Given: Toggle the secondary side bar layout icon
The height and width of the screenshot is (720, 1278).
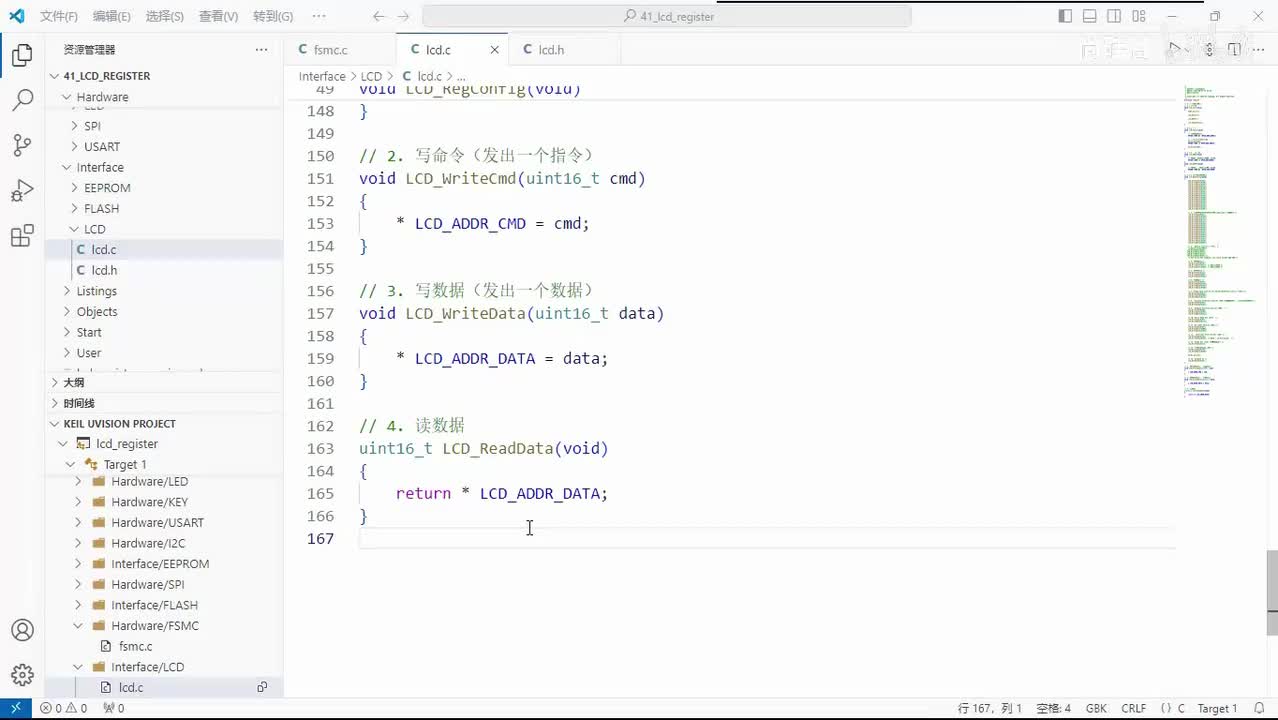Looking at the screenshot, I should [x=1114, y=16].
